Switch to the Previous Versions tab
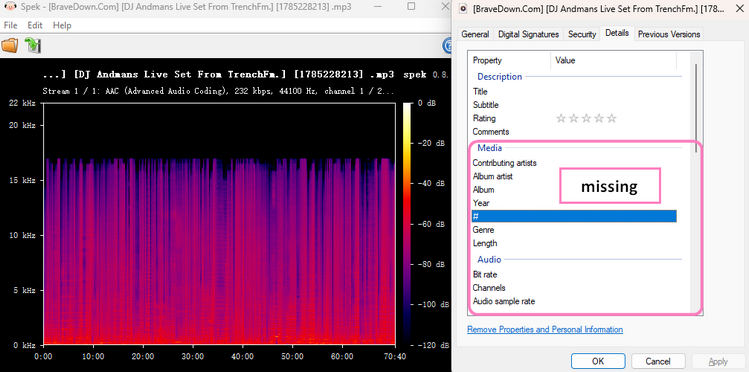 coord(669,34)
